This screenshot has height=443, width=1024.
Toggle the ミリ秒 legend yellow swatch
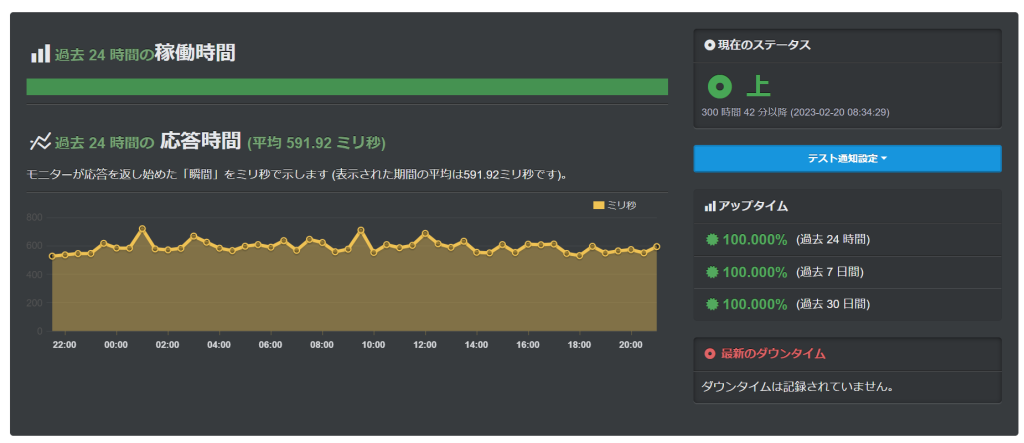click(599, 205)
